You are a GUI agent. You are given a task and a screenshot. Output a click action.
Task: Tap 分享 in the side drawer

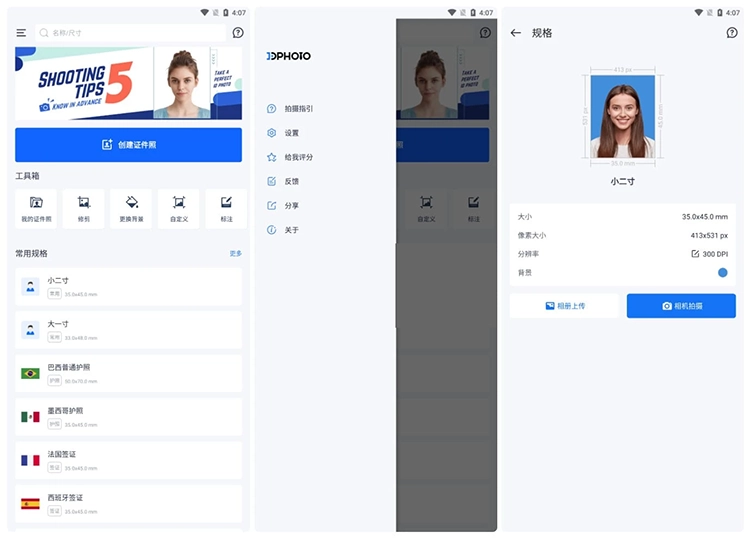[x=291, y=205]
